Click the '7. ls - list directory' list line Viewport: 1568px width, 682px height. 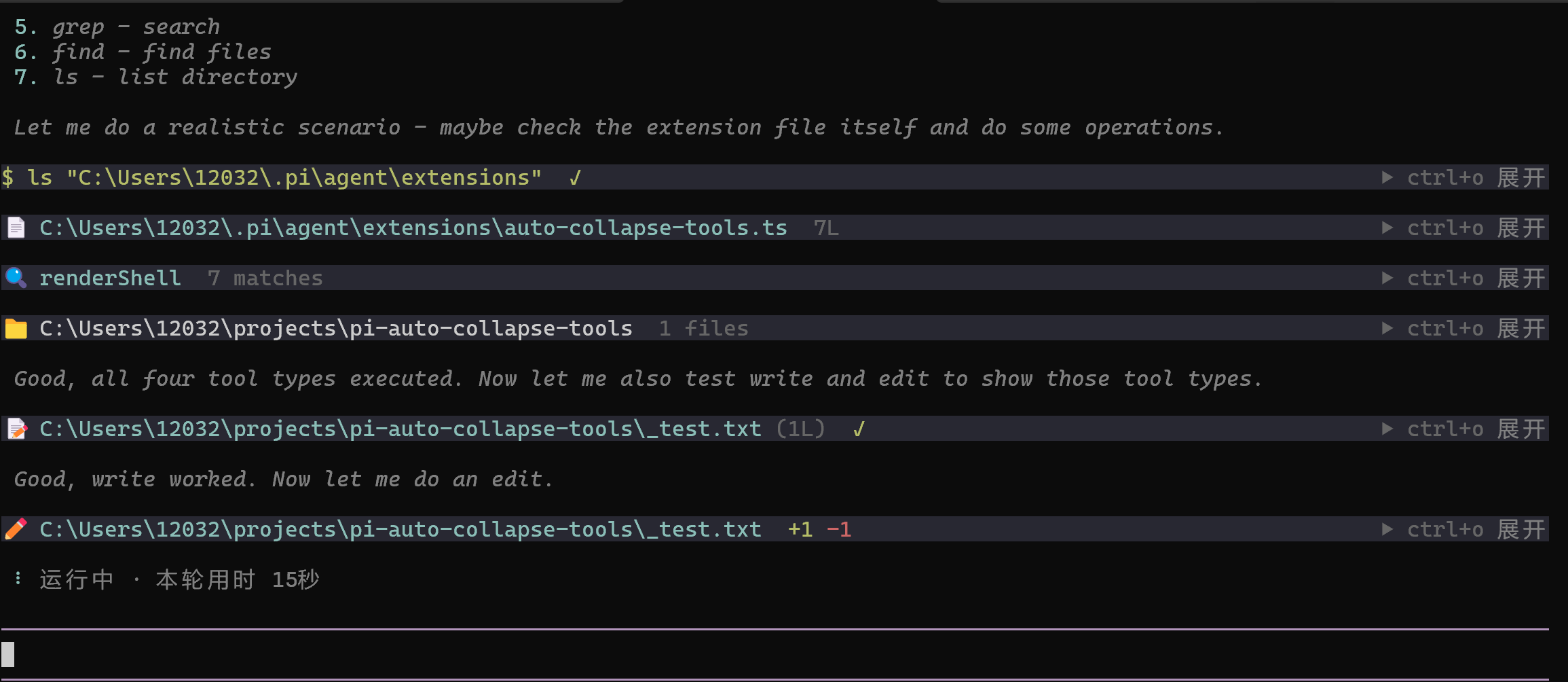[155, 77]
